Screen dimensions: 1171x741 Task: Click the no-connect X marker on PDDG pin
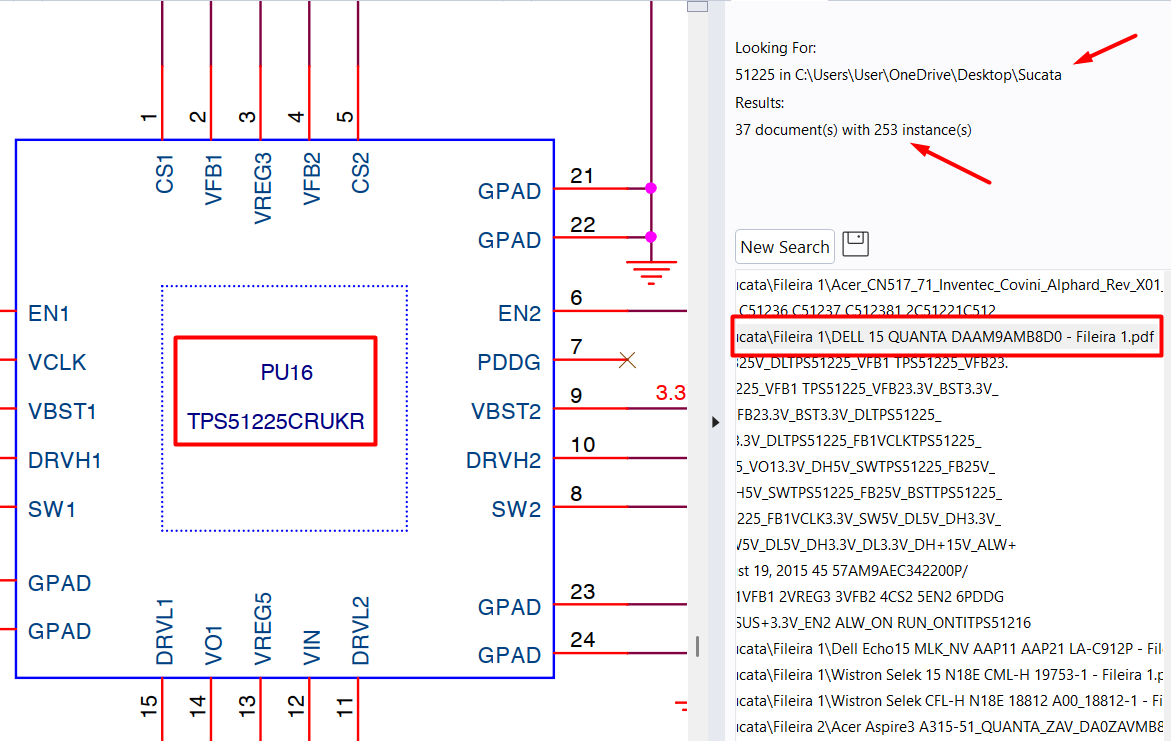tap(627, 360)
